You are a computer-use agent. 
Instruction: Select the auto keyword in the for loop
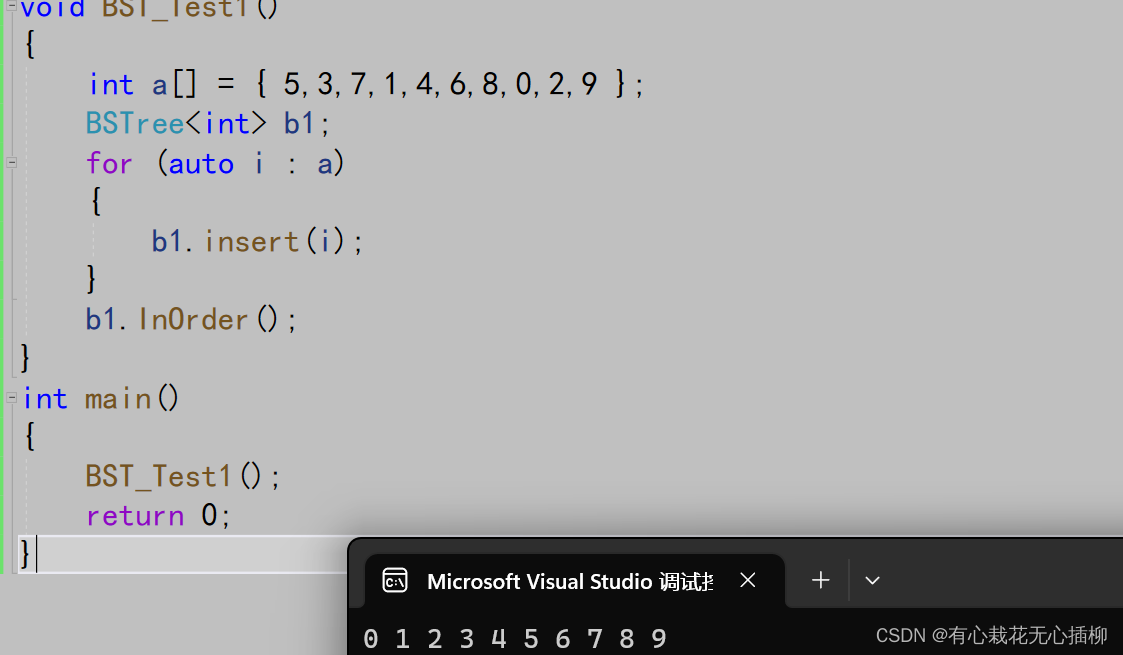[202, 162]
